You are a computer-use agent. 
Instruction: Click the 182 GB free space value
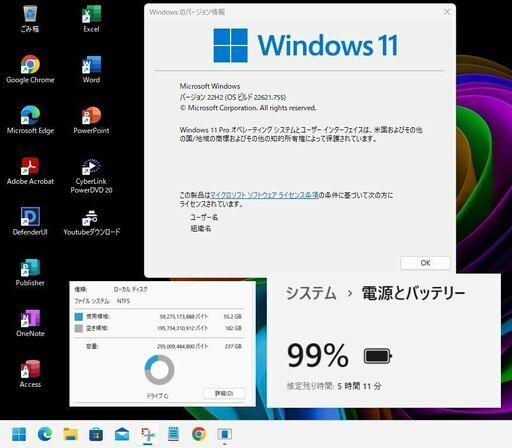tap(234, 328)
